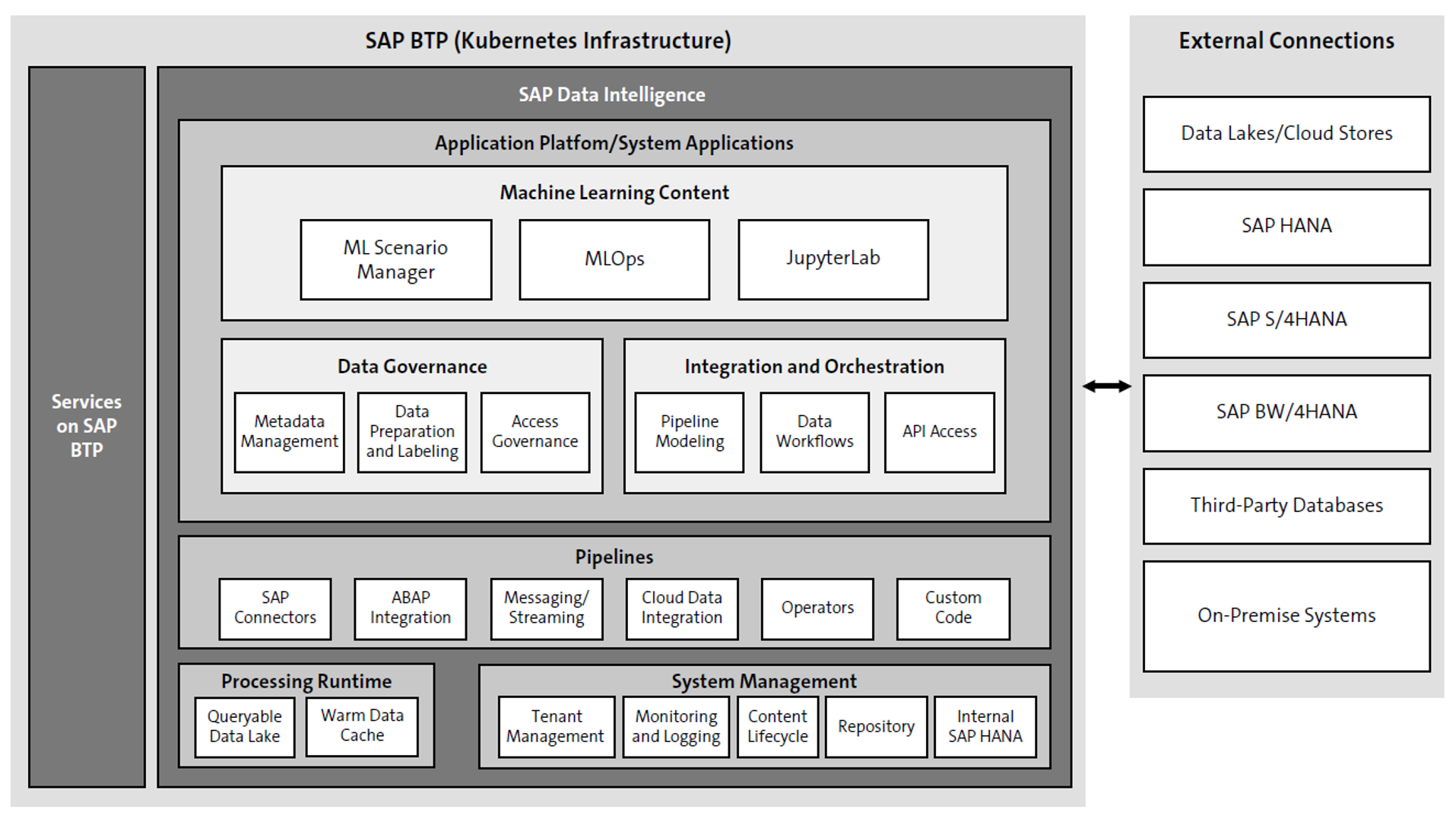Click Data Preparation and Labeling box

coord(412,432)
